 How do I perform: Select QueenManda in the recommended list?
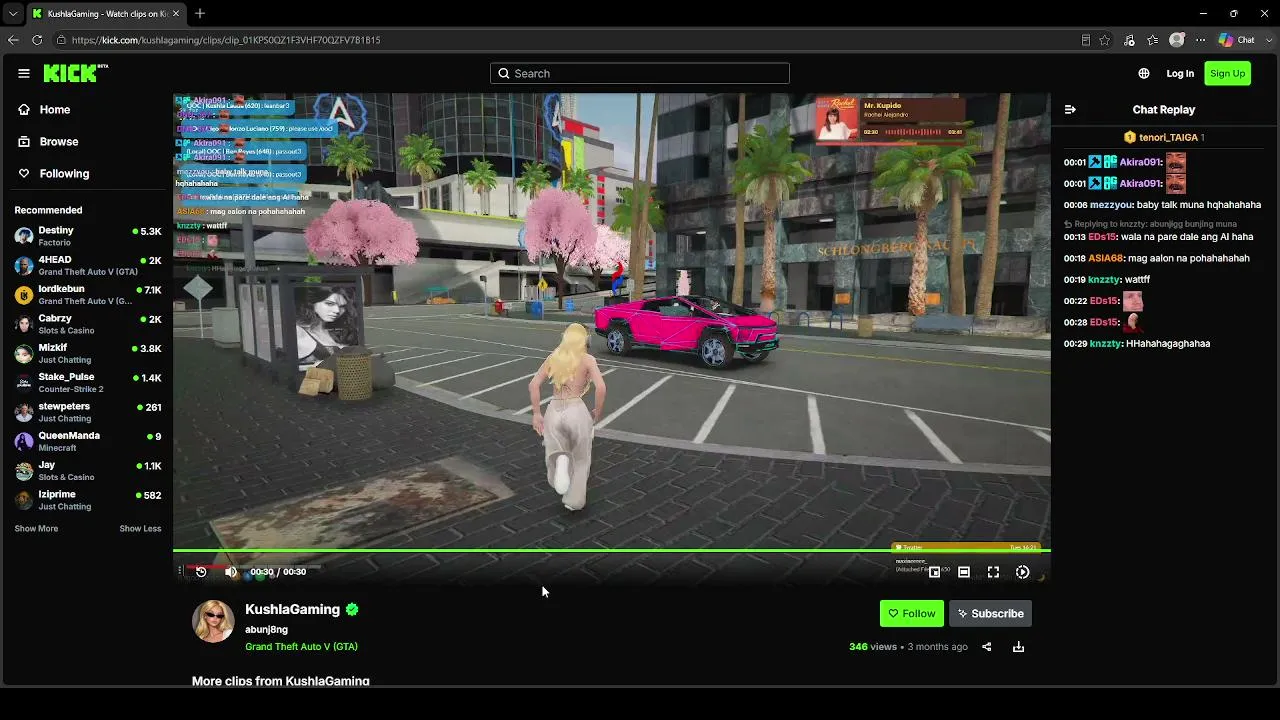point(88,441)
